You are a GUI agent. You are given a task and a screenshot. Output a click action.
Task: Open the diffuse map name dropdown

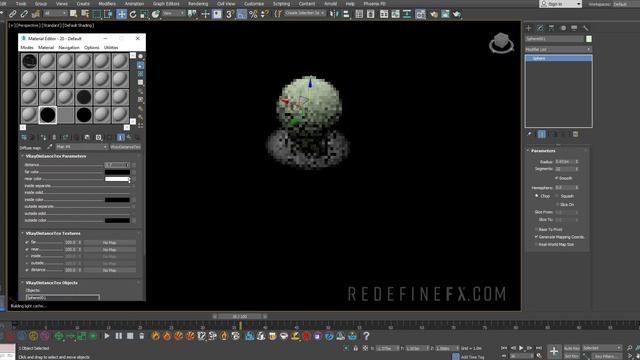click(82, 147)
